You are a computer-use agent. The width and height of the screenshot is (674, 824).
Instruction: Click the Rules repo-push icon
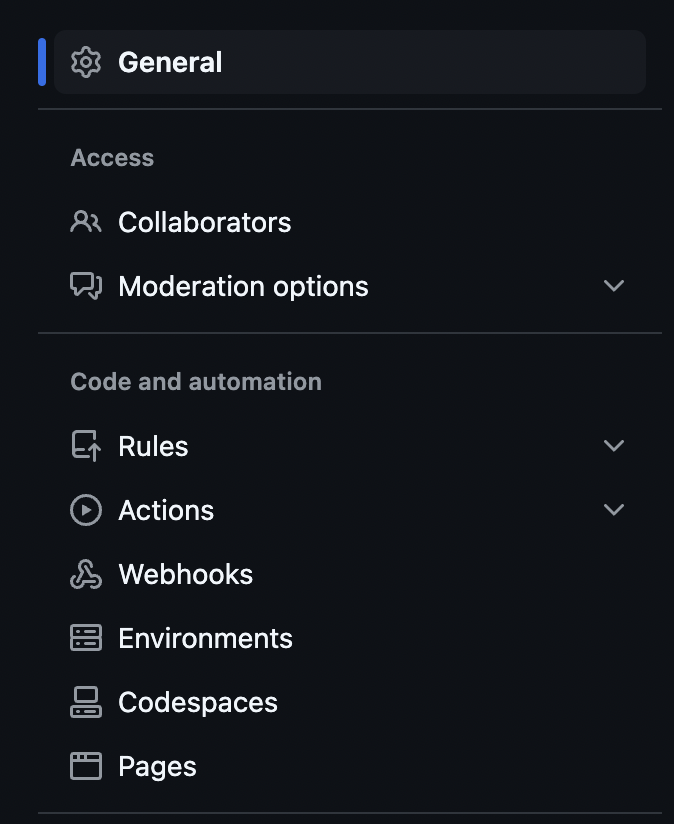coord(86,446)
